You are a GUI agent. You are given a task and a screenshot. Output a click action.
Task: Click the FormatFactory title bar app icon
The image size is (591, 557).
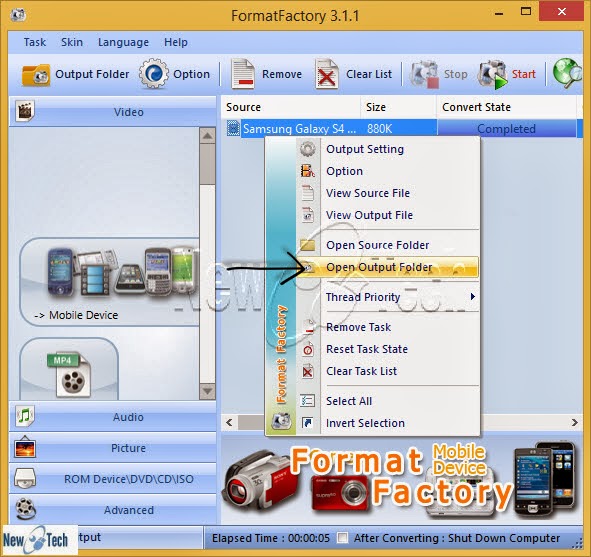point(17,15)
